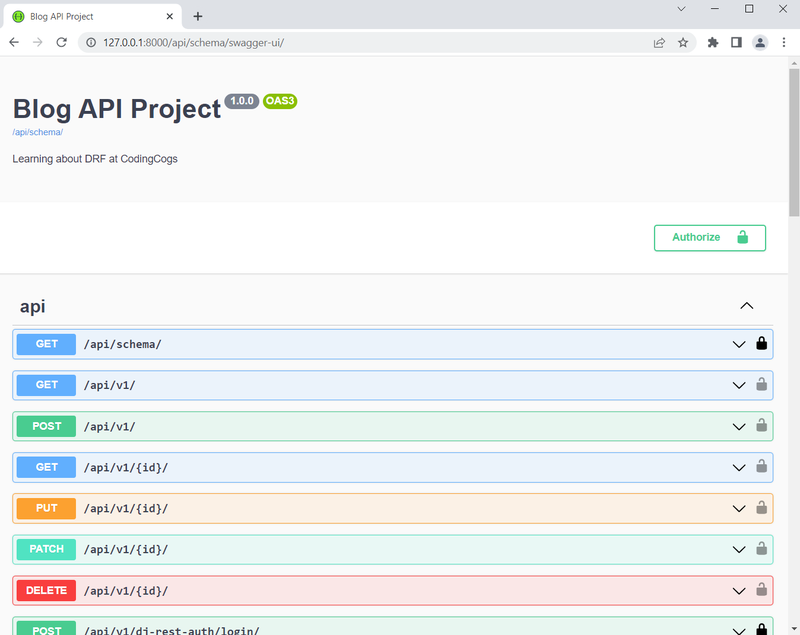Close the Blog API Project tab
Screen dimensions: 800x635
point(170,16)
